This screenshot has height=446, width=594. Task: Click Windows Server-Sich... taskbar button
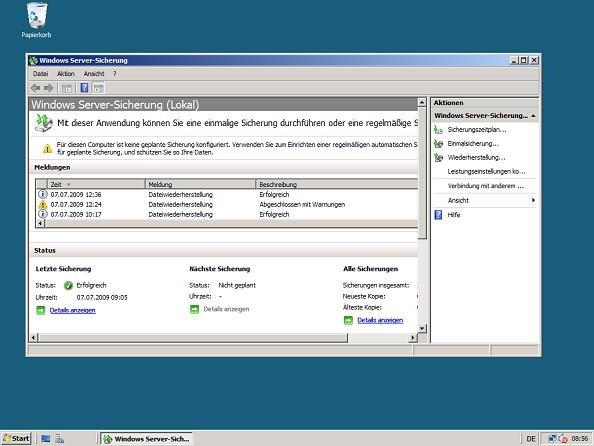coord(147,439)
